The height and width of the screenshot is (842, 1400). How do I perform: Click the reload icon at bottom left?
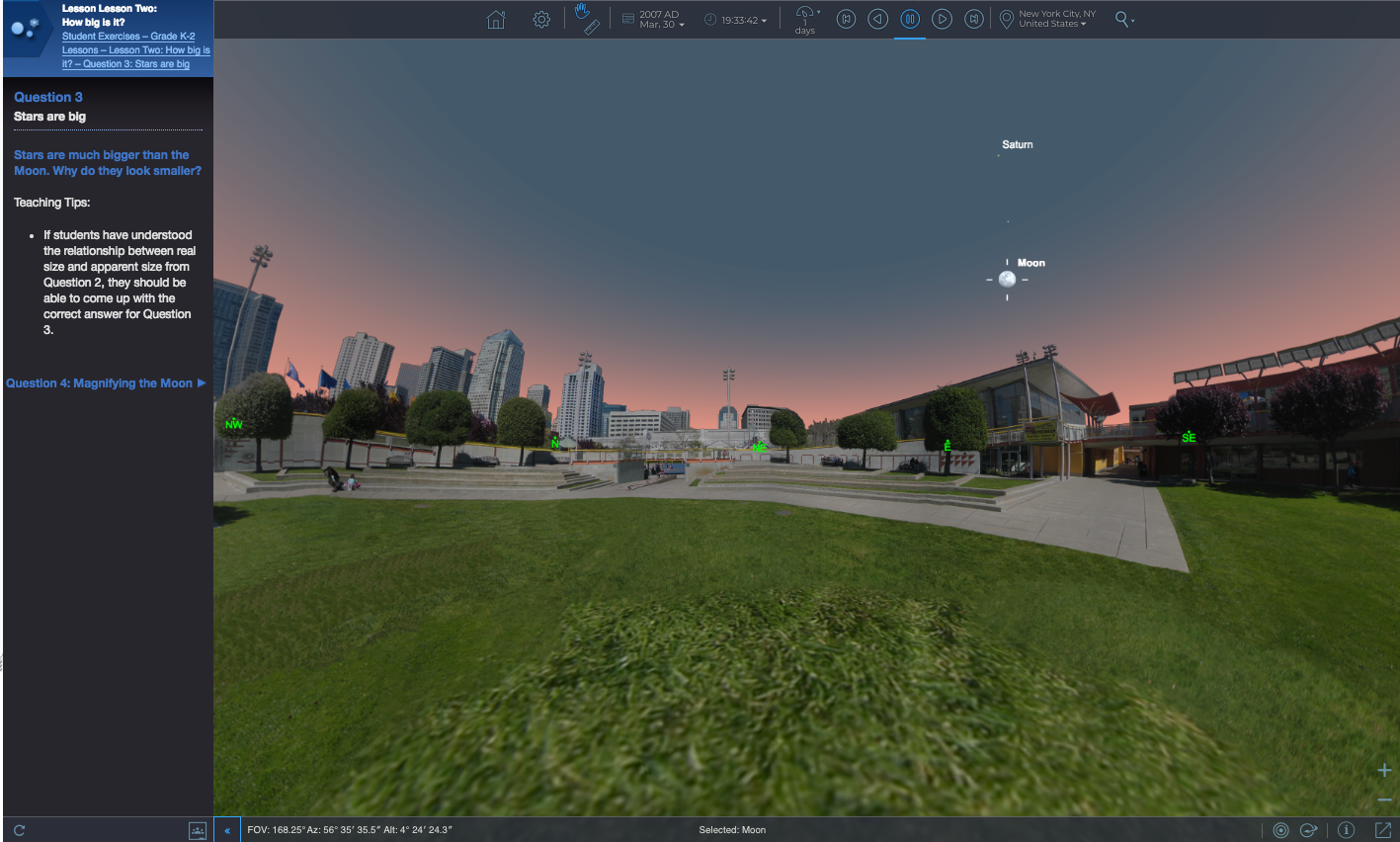[x=19, y=830]
